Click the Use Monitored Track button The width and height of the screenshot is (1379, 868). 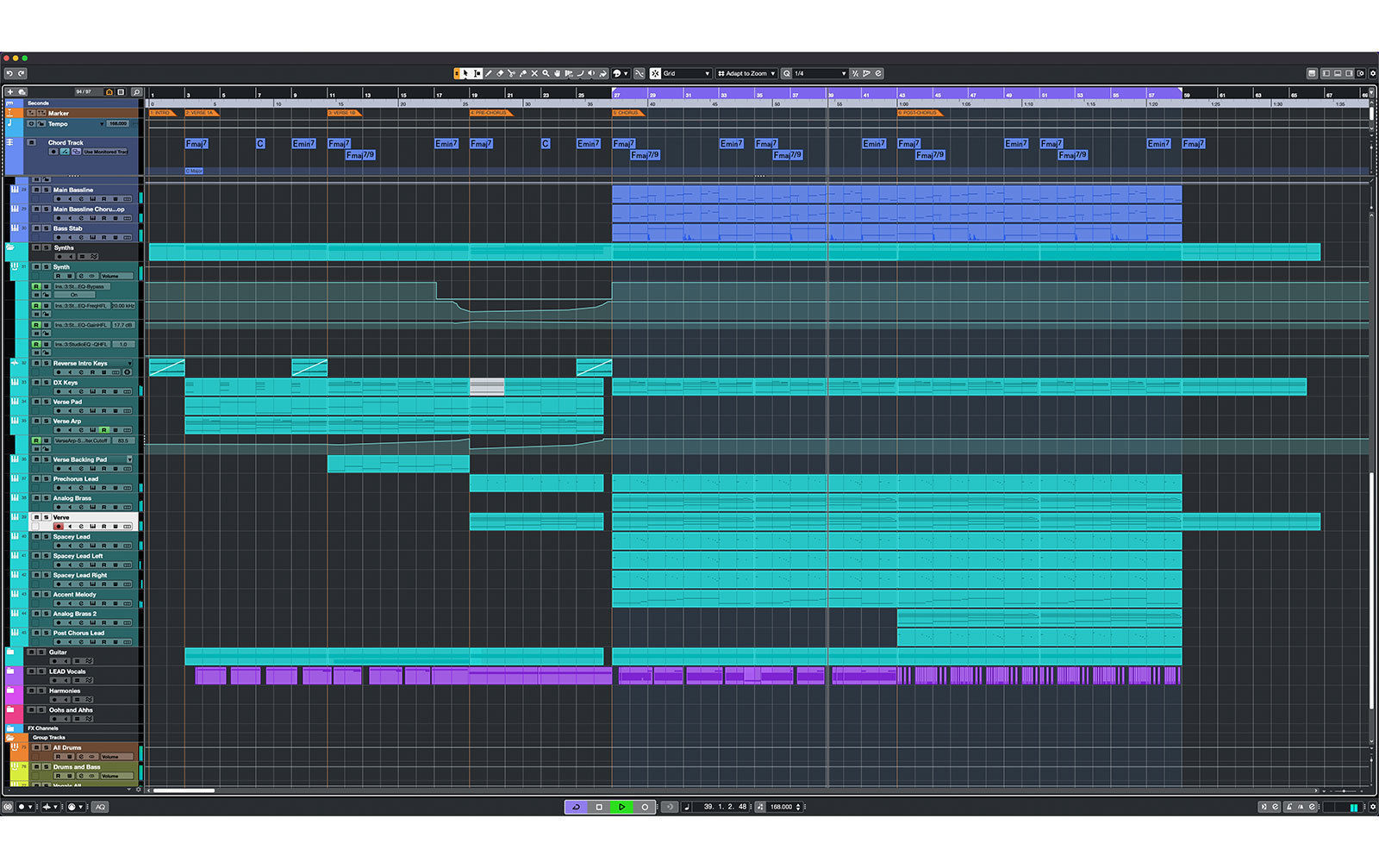[105, 152]
